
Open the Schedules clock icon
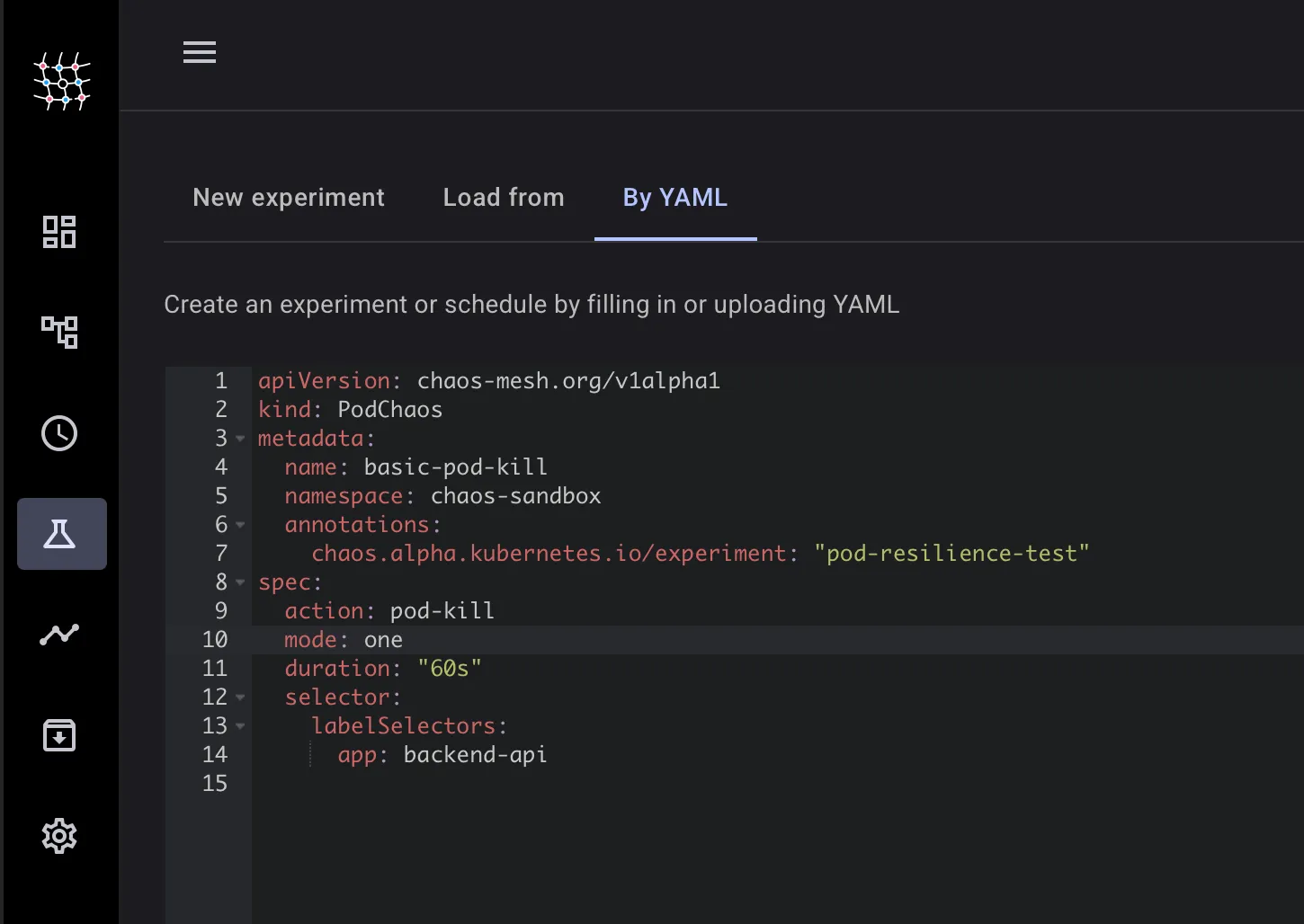[x=59, y=433]
